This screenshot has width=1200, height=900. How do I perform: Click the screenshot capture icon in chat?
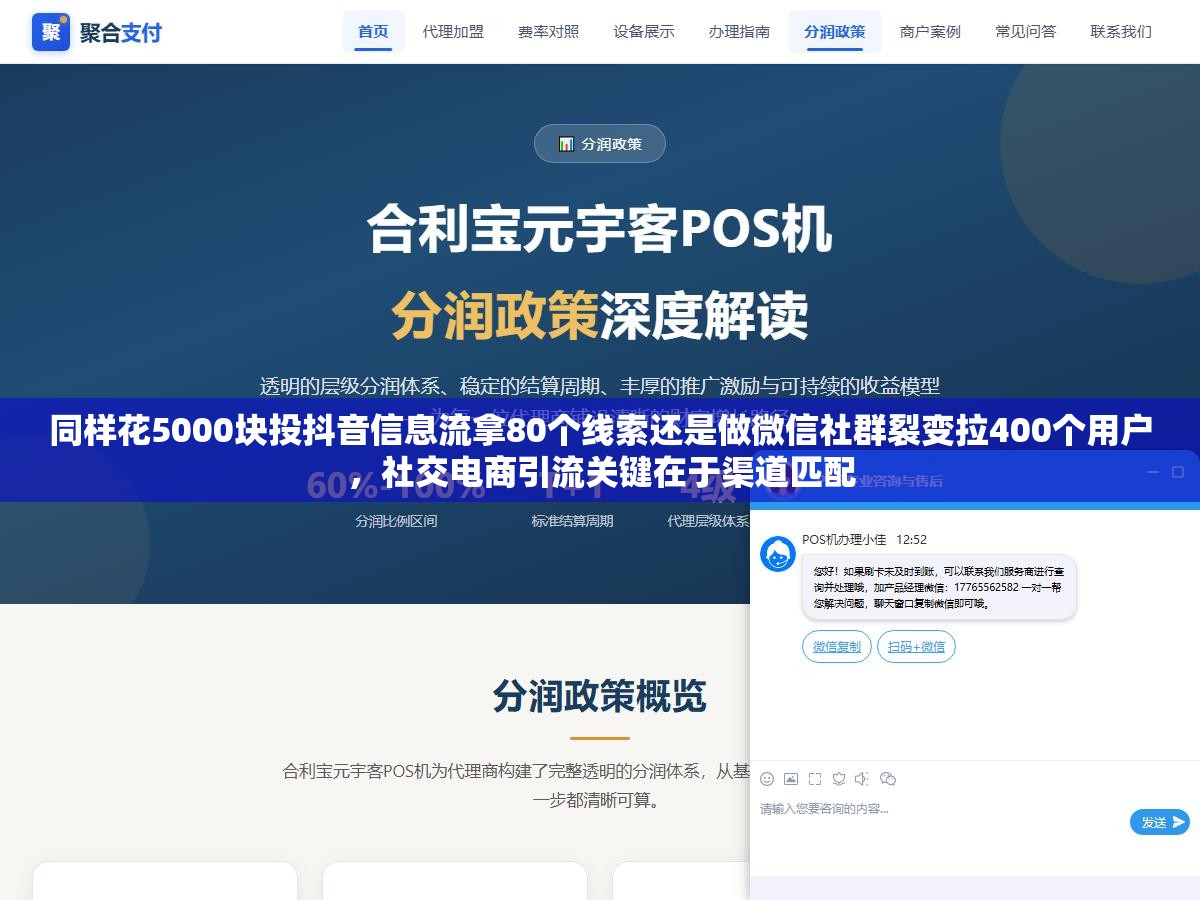[815, 779]
